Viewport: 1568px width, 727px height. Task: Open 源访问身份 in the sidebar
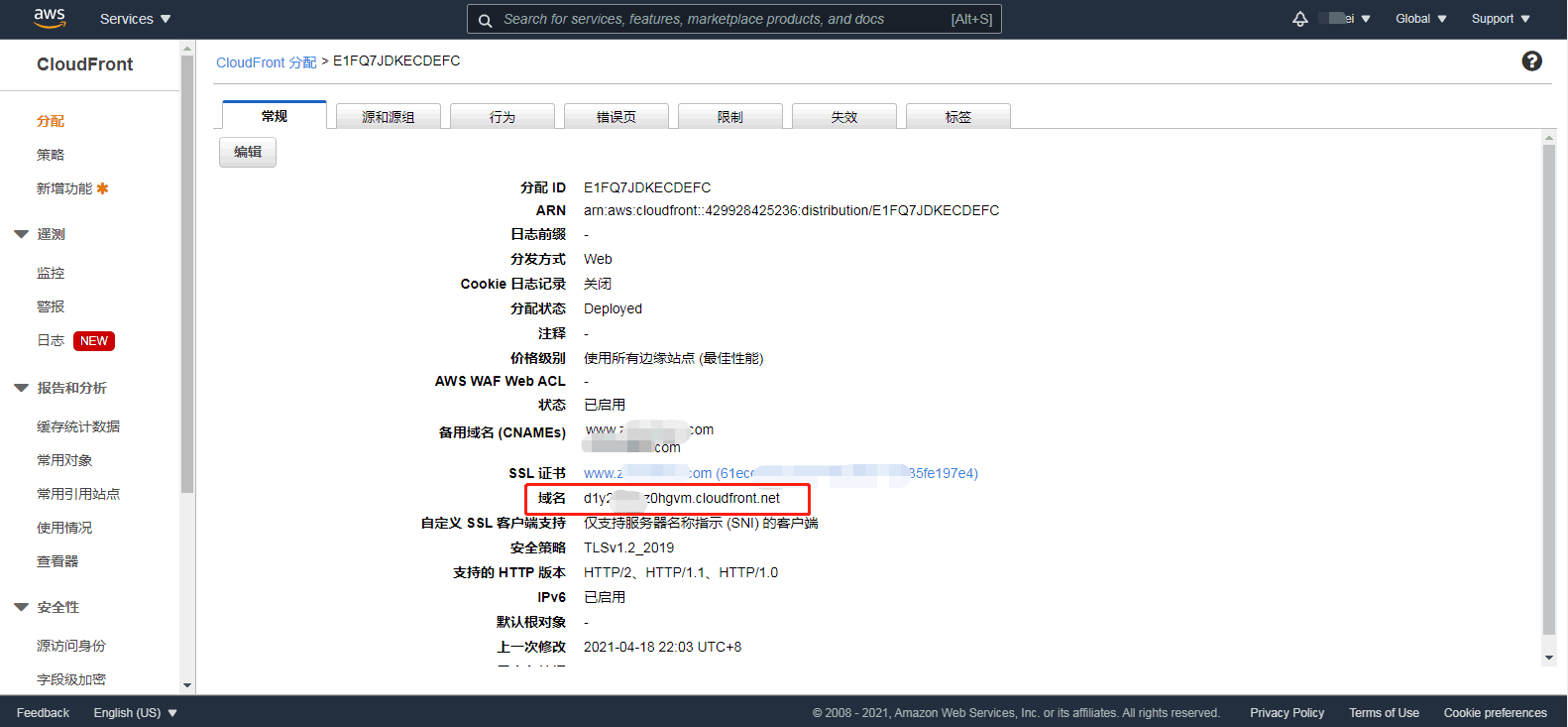pos(71,646)
